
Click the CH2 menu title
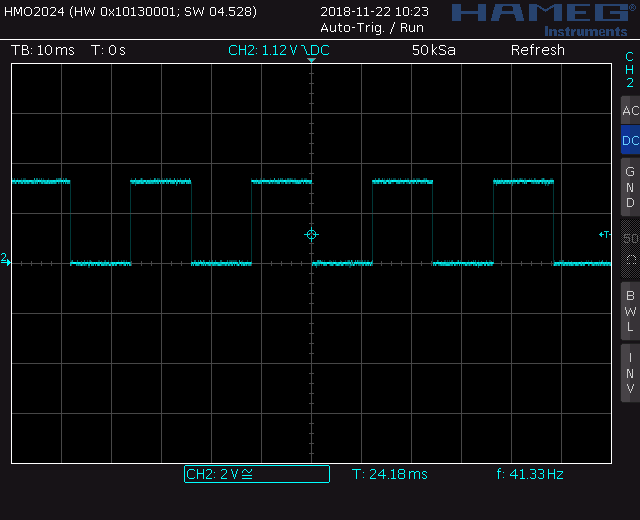[630, 70]
